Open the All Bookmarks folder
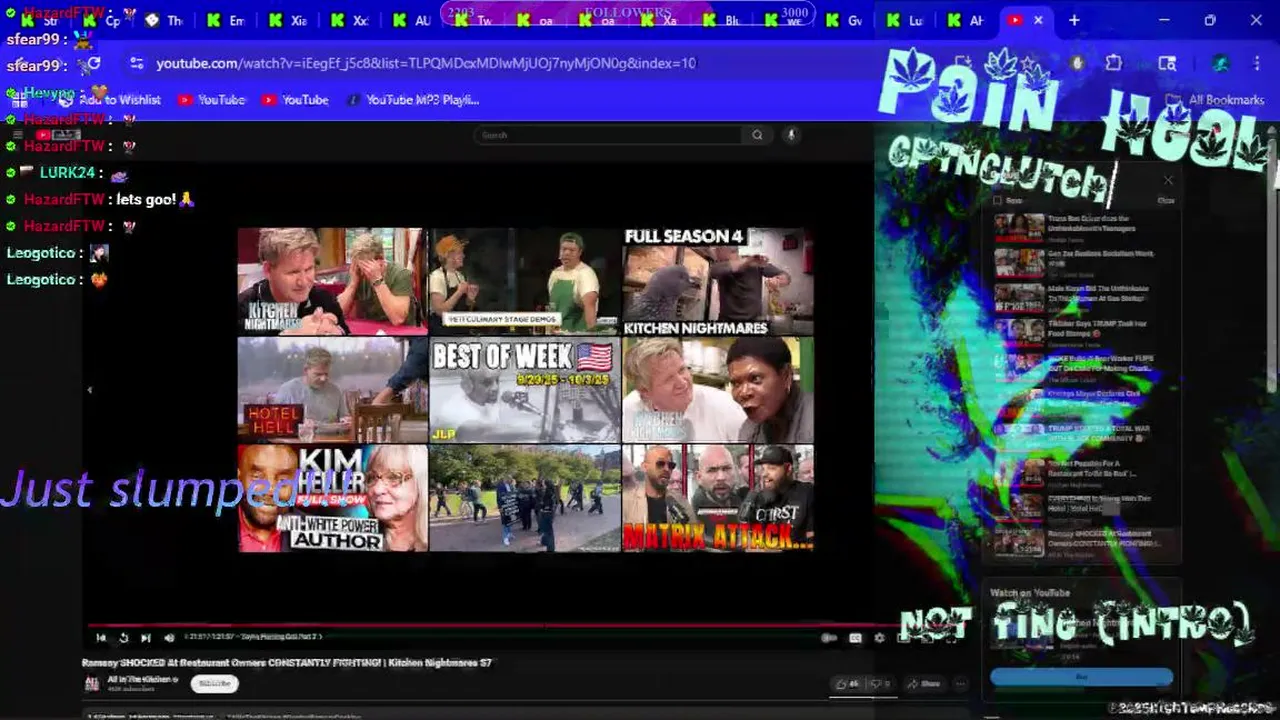This screenshot has width=1280, height=720. (1216, 100)
